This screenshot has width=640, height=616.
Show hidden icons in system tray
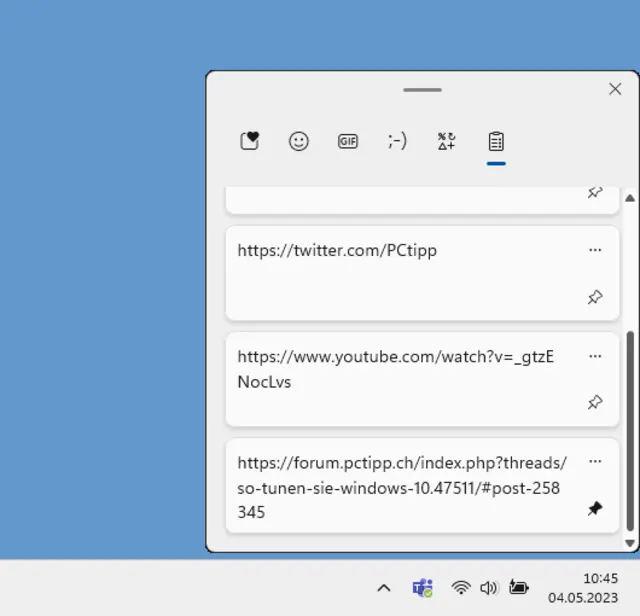(383, 588)
